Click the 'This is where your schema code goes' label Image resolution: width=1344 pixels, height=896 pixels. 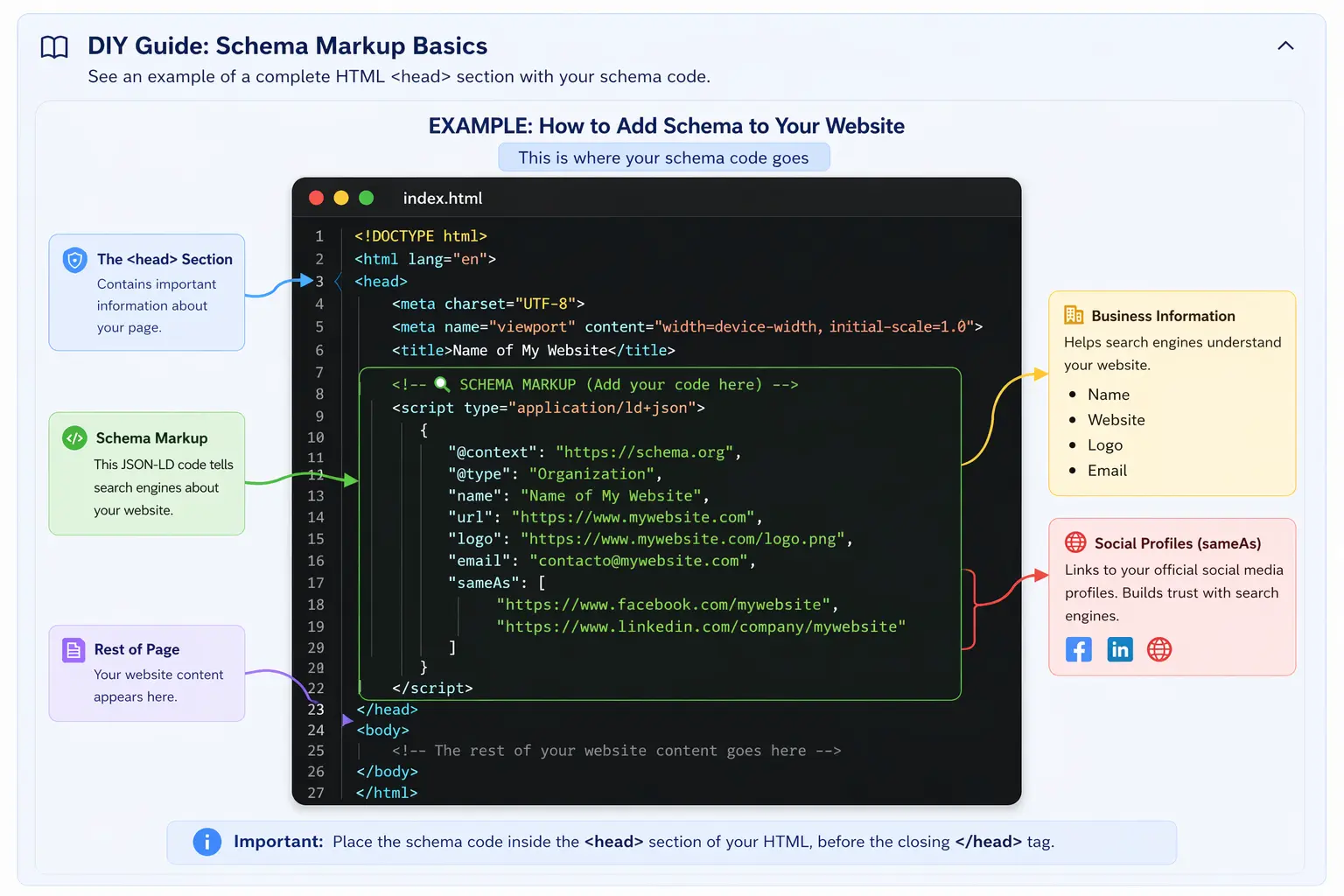[x=663, y=157]
